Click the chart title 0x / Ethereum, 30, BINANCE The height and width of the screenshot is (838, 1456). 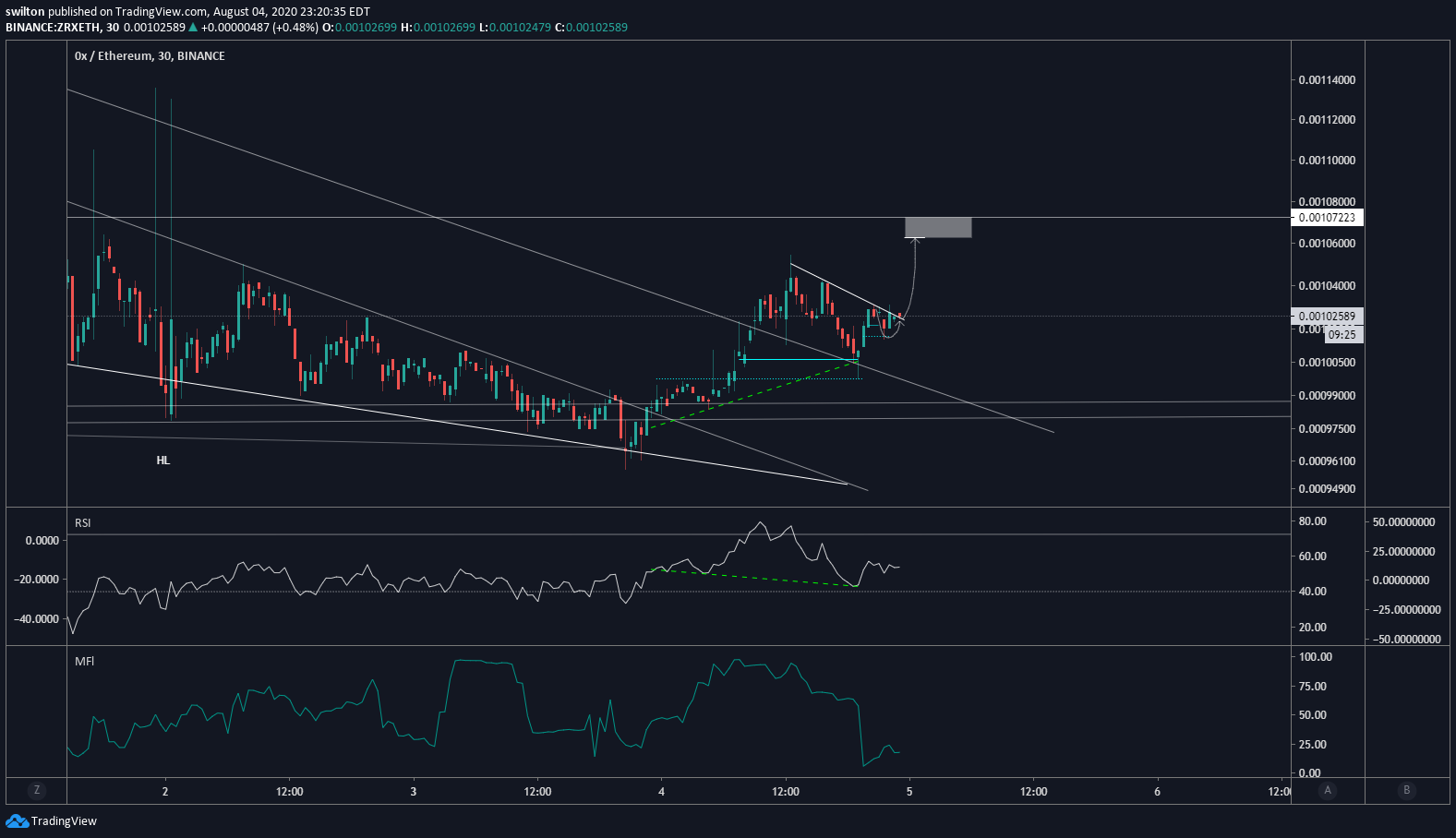[x=150, y=56]
